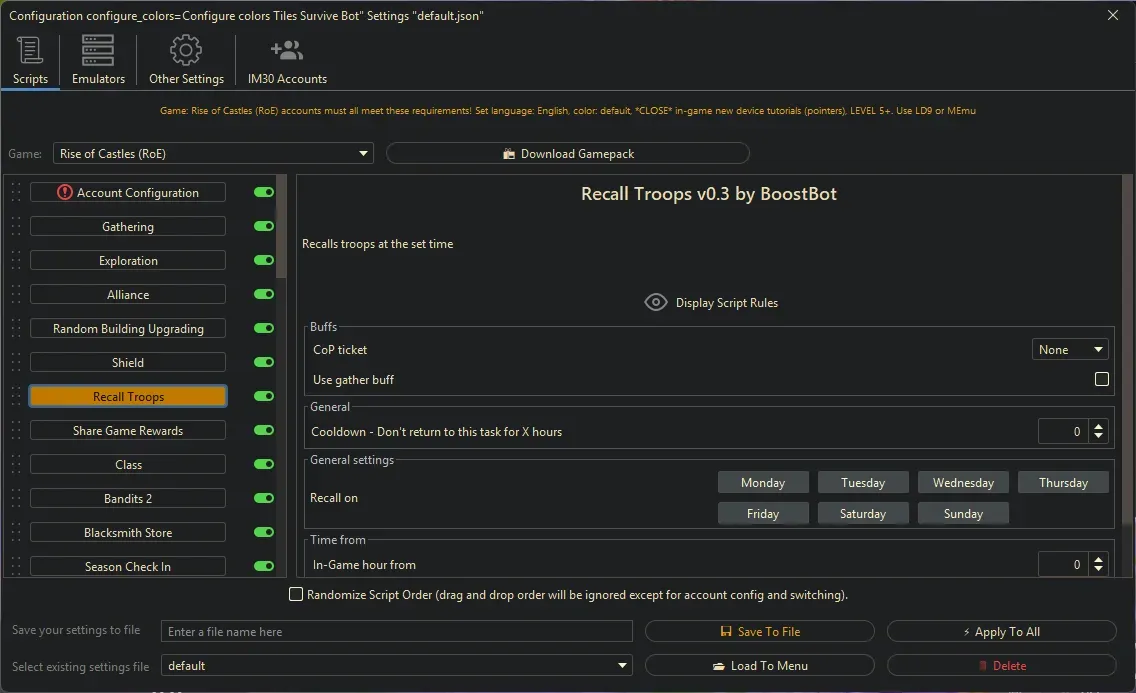
Task: Click the Shield row drag handle
Action: click(x=15, y=363)
